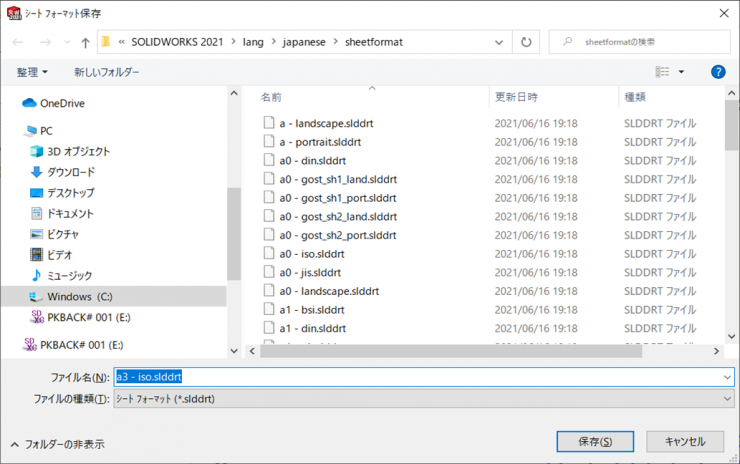Open ドキュメント folder
Image resolution: width=740 pixels, height=464 pixels.
pyautogui.click(x=62, y=214)
